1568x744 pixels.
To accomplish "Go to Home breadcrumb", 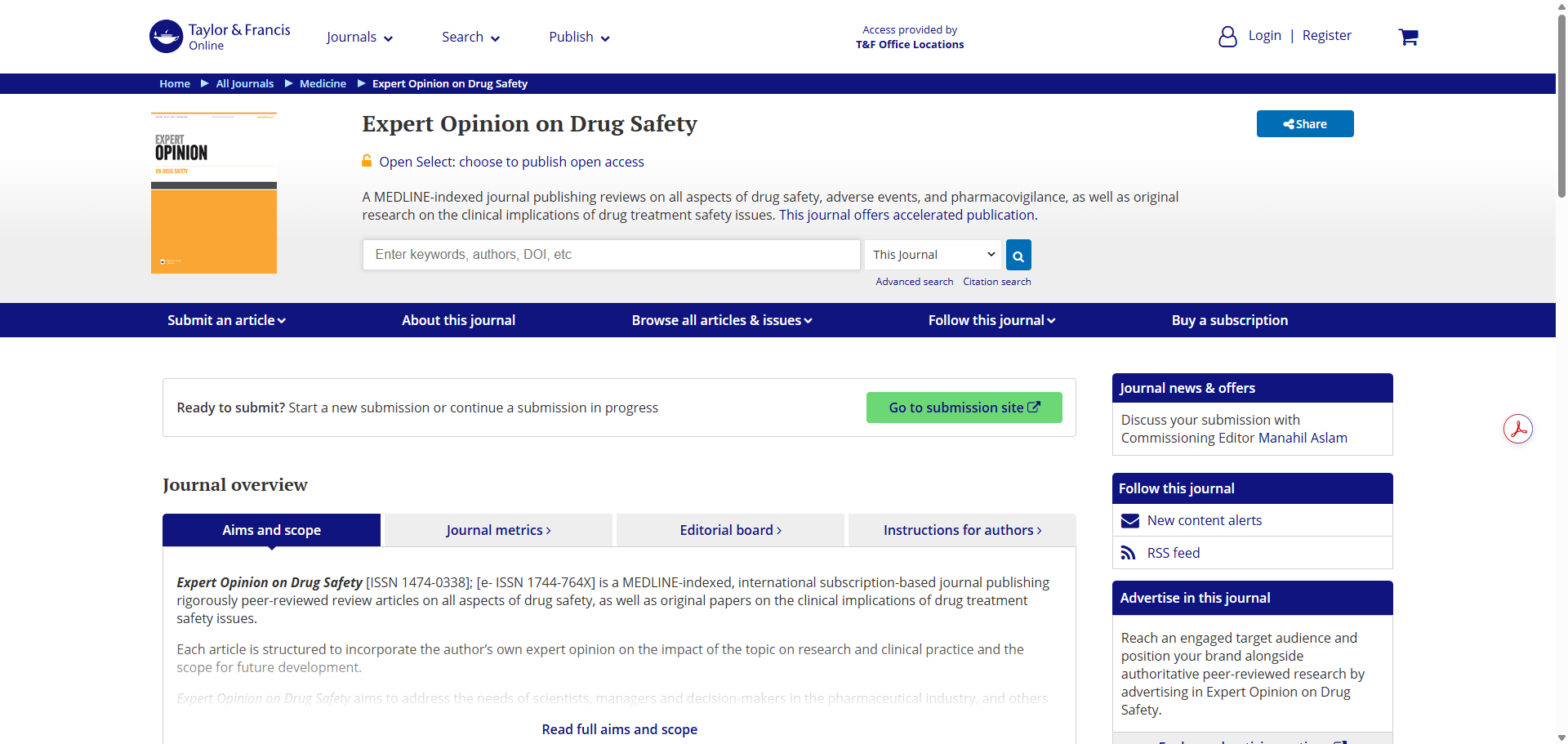I will click(x=175, y=84).
